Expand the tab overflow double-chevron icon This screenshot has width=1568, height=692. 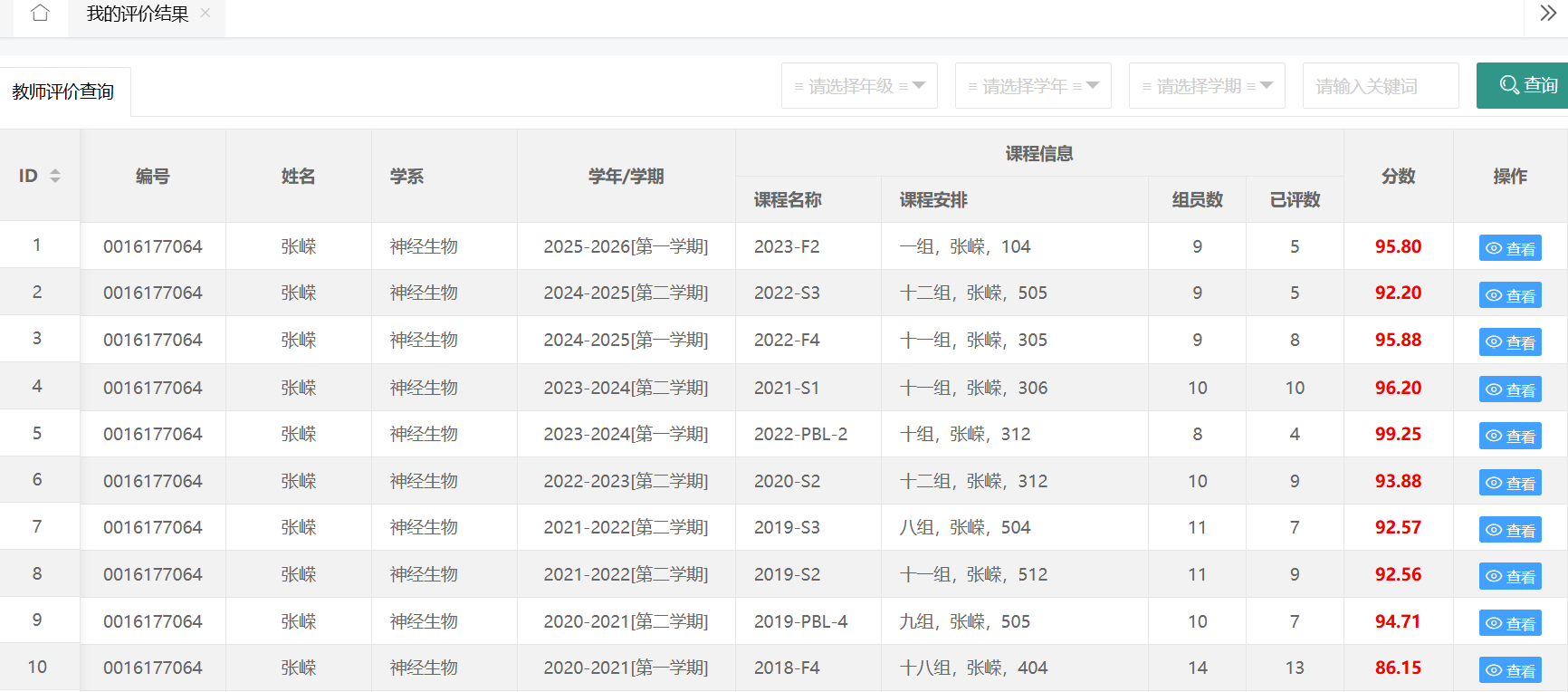coord(1548,13)
